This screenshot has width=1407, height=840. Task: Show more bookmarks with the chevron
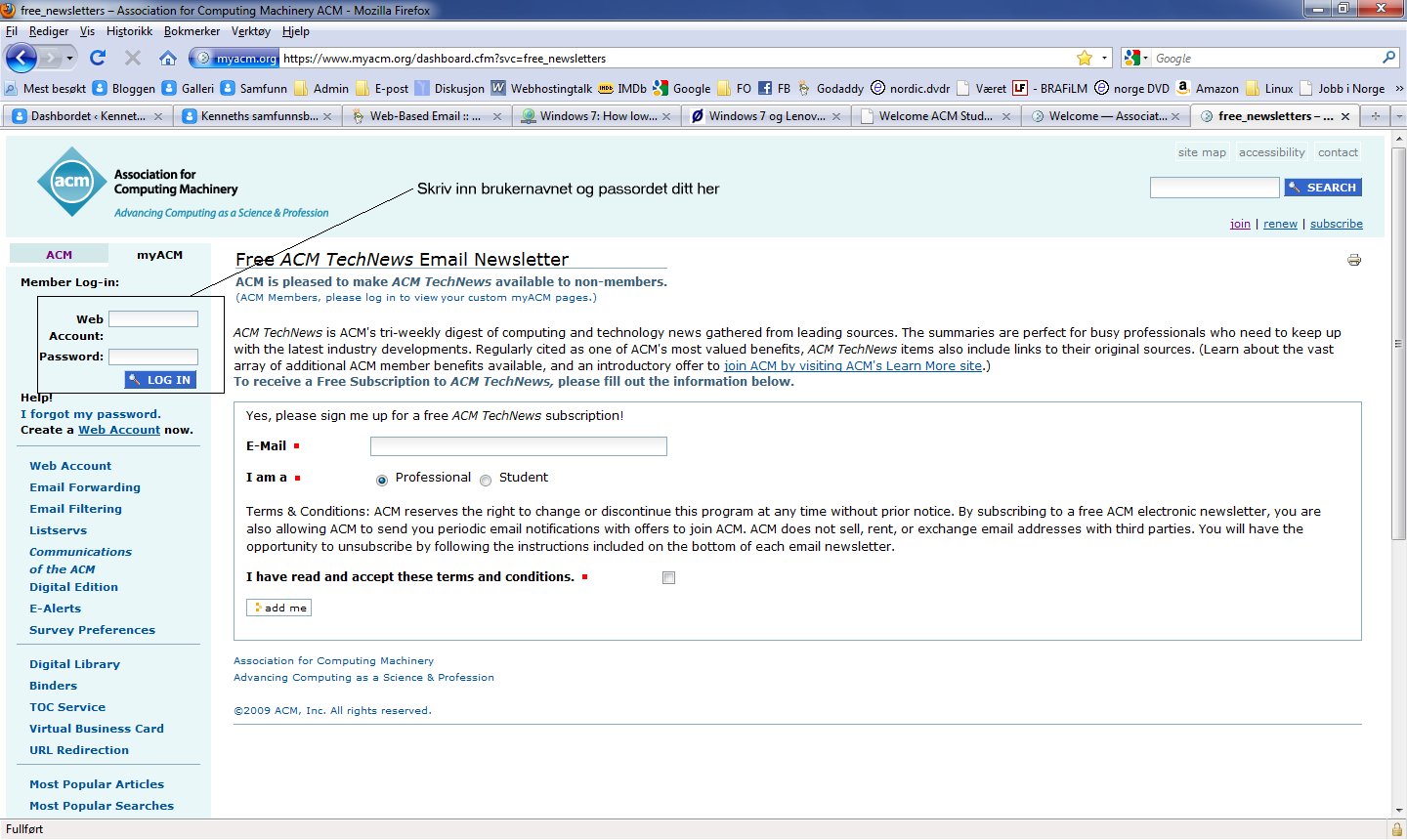(x=1398, y=88)
